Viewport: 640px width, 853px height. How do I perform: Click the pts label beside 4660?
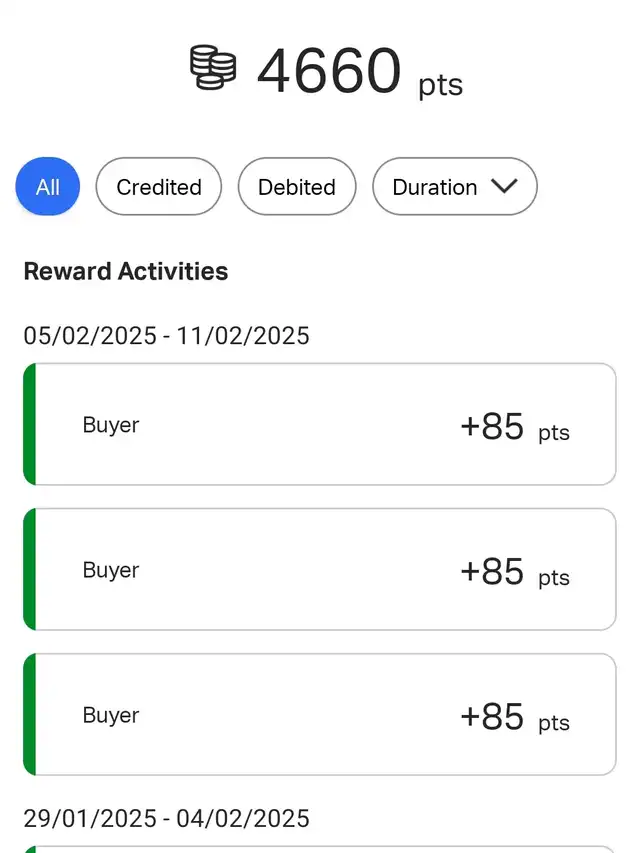point(441,85)
